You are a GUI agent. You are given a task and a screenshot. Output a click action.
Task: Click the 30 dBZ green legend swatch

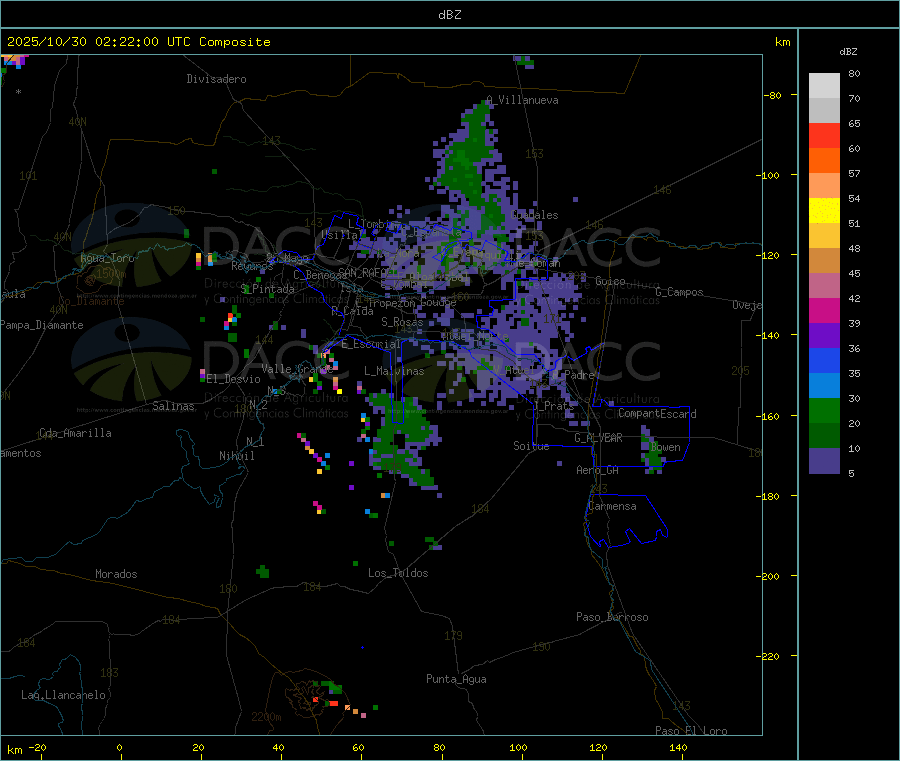pos(824,410)
